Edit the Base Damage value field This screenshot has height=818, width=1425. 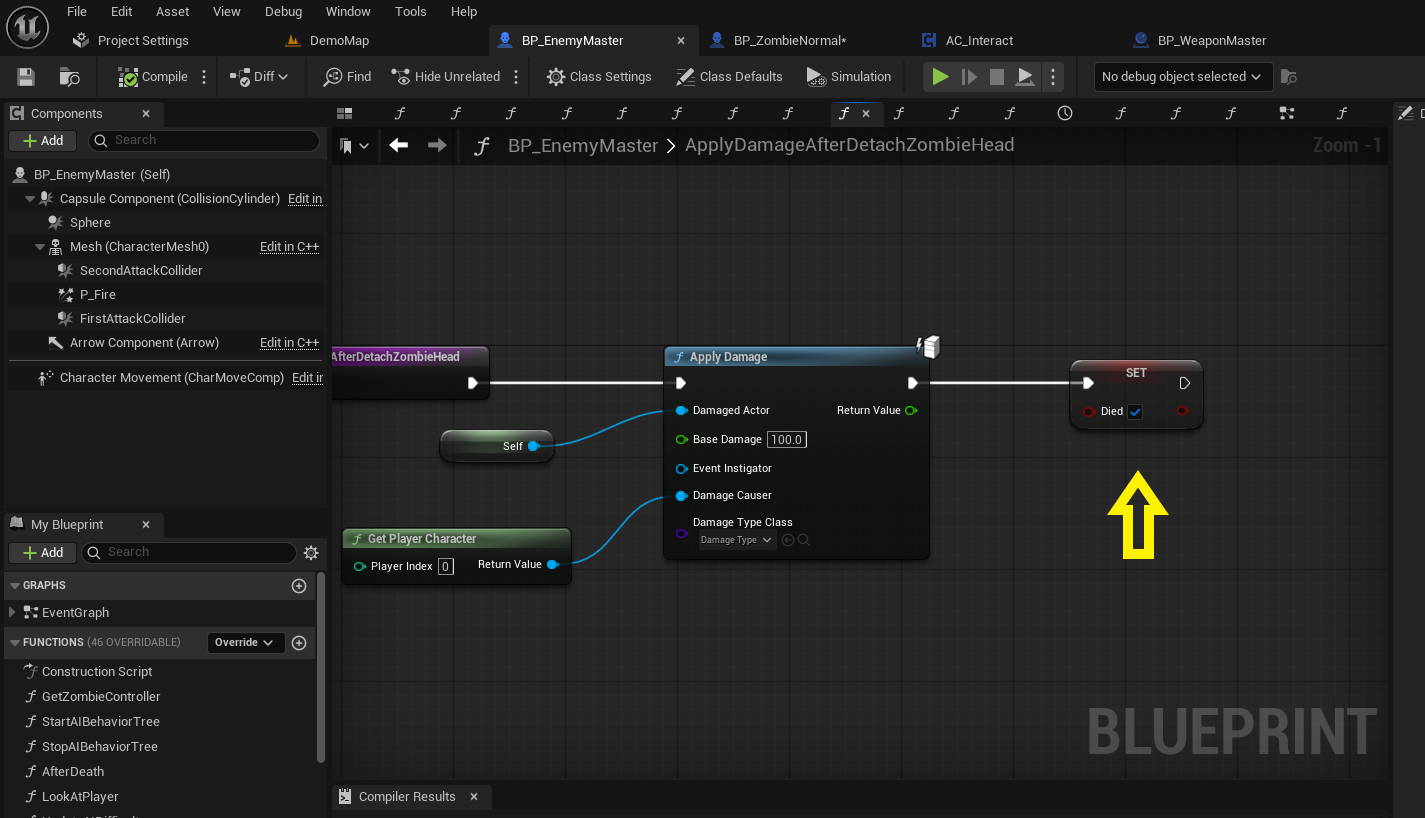pyautogui.click(x=787, y=440)
